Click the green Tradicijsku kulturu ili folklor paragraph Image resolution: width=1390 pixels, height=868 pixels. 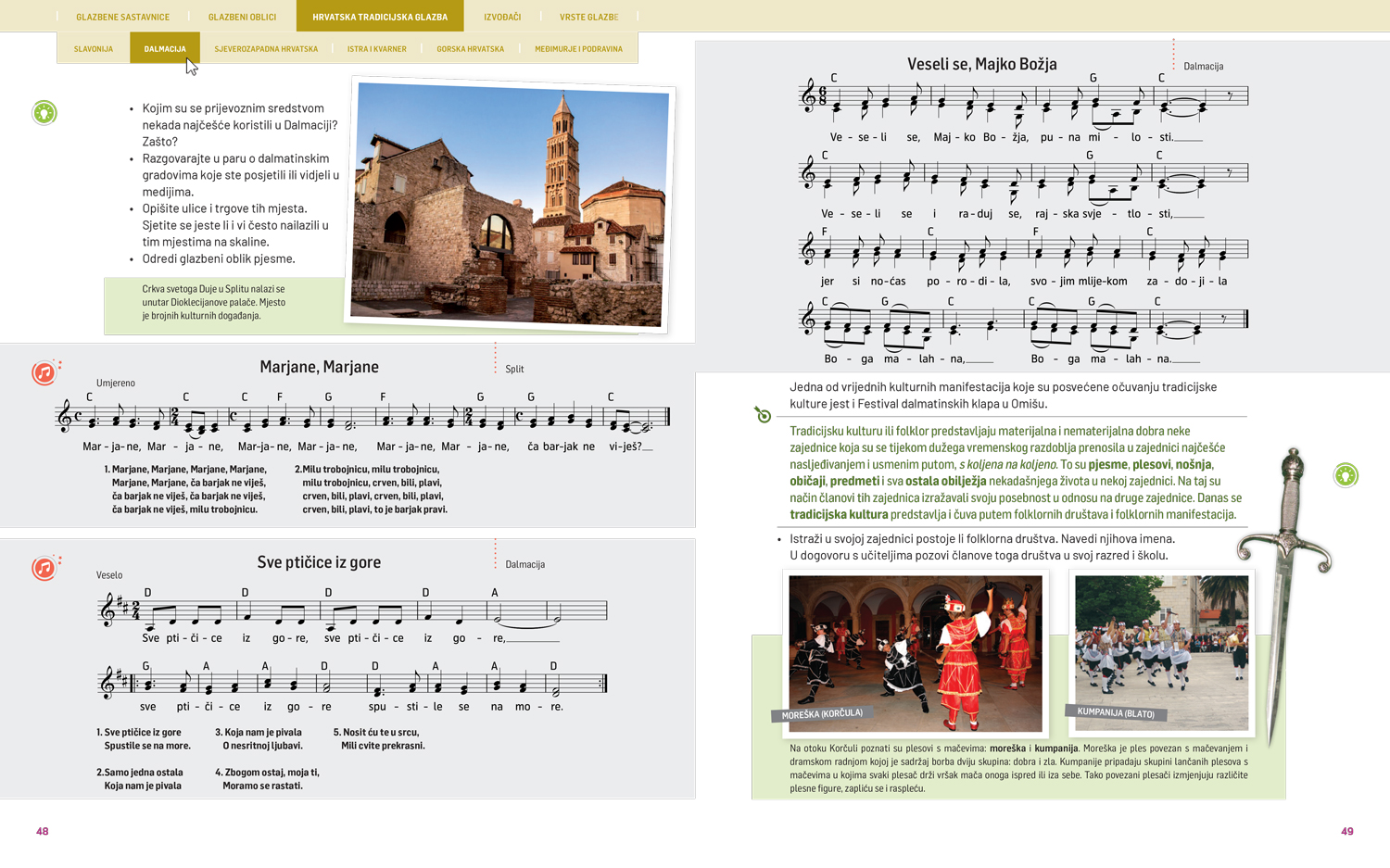pos(1016,472)
